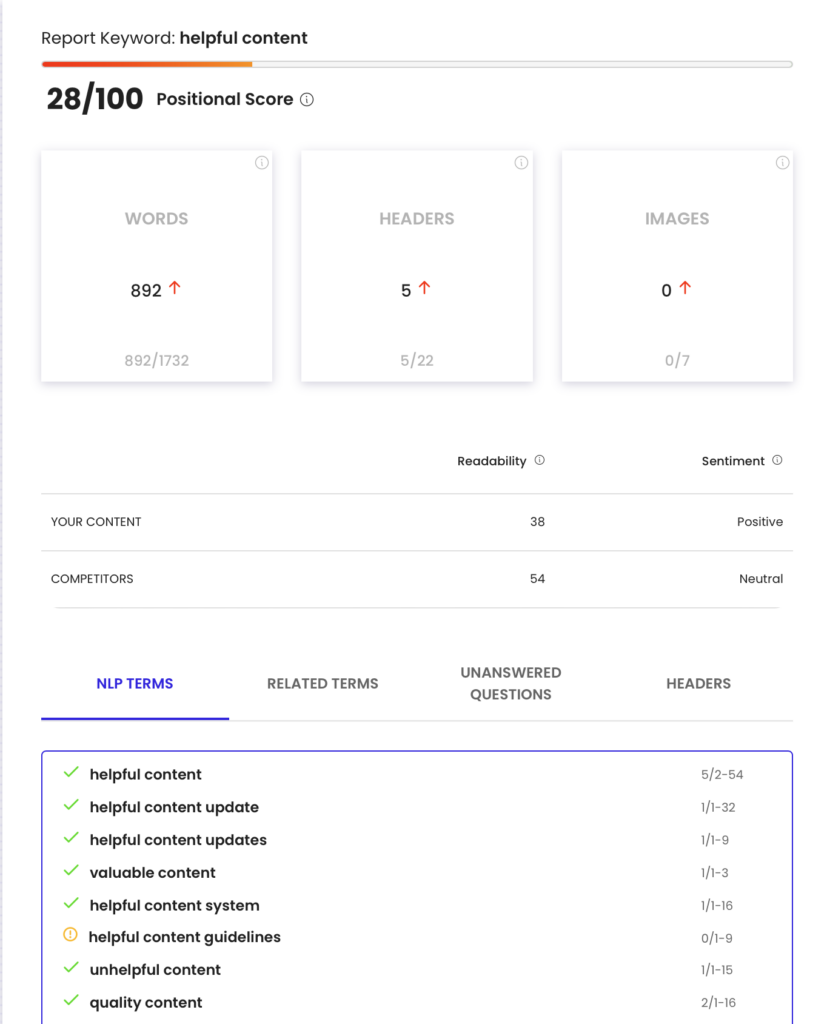Click red up arrow beside 892 words
Screen dimensions: 827x1024
[175, 288]
